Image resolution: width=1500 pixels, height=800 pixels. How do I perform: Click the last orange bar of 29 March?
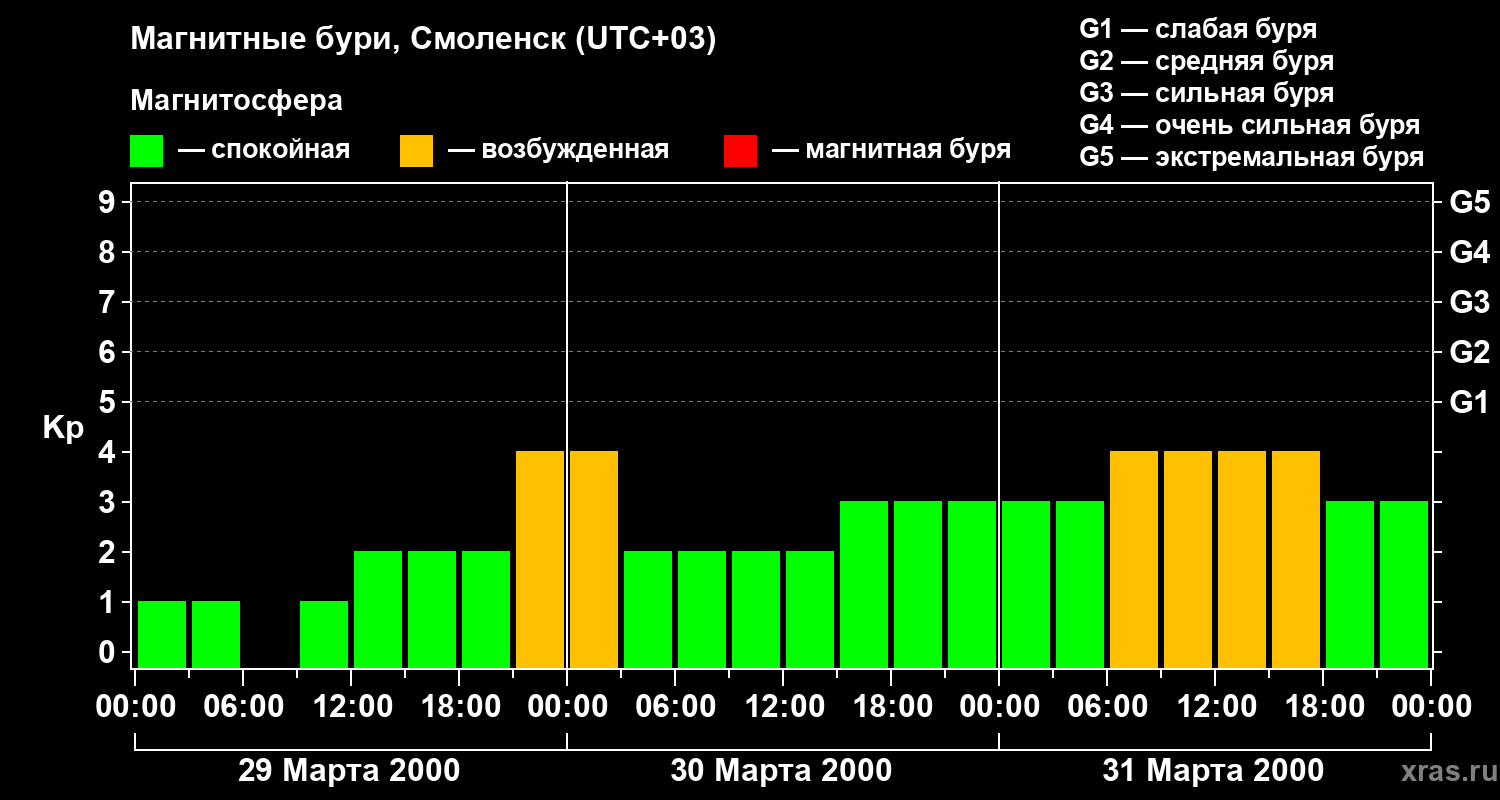[540, 559]
